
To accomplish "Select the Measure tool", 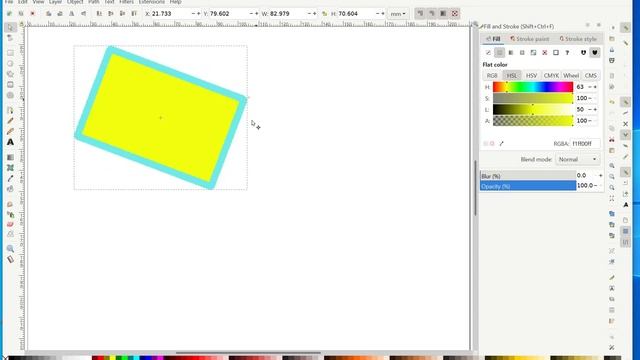I will 10,259.
